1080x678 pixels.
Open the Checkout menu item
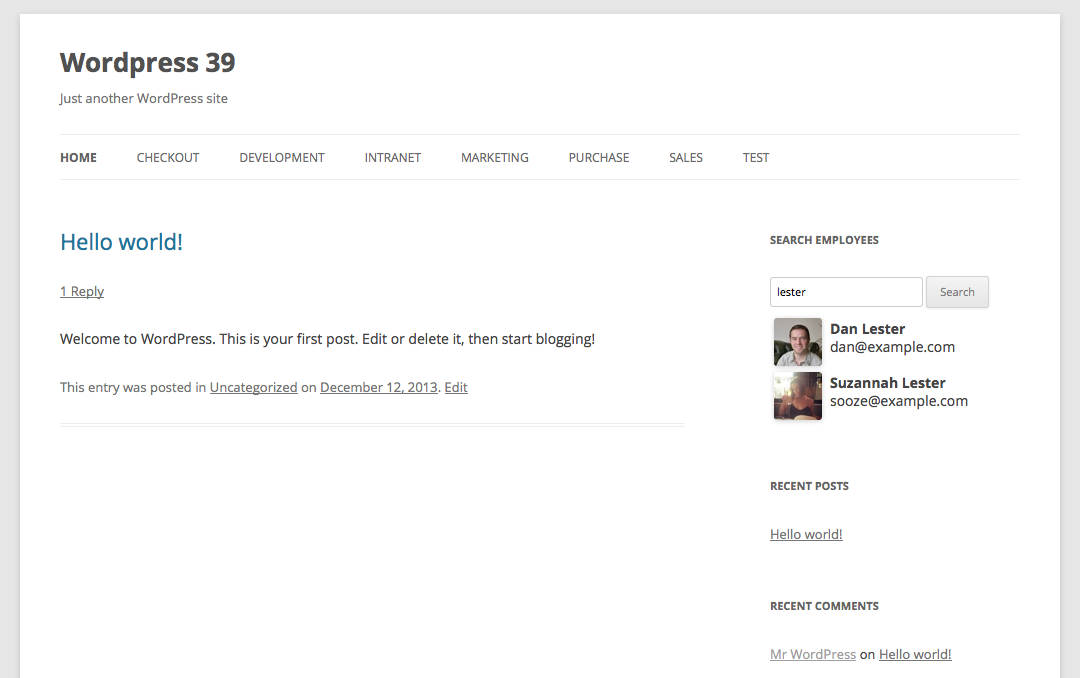pos(168,157)
